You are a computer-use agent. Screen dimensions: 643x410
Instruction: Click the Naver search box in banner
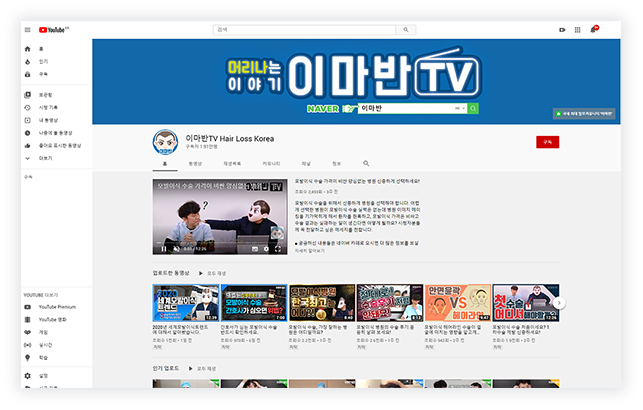[412, 108]
